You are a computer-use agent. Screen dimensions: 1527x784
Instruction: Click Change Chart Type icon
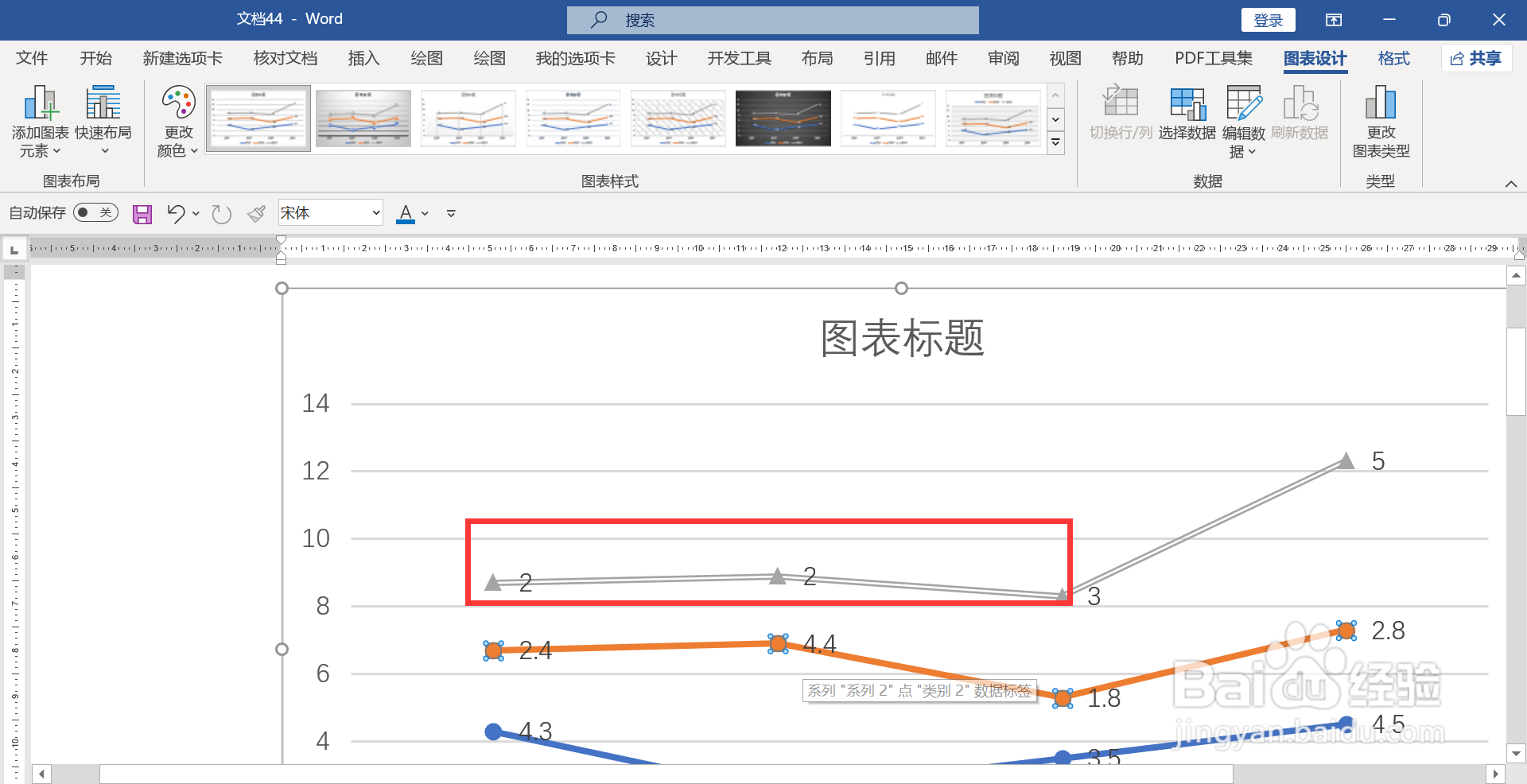pyautogui.click(x=1381, y=103)
